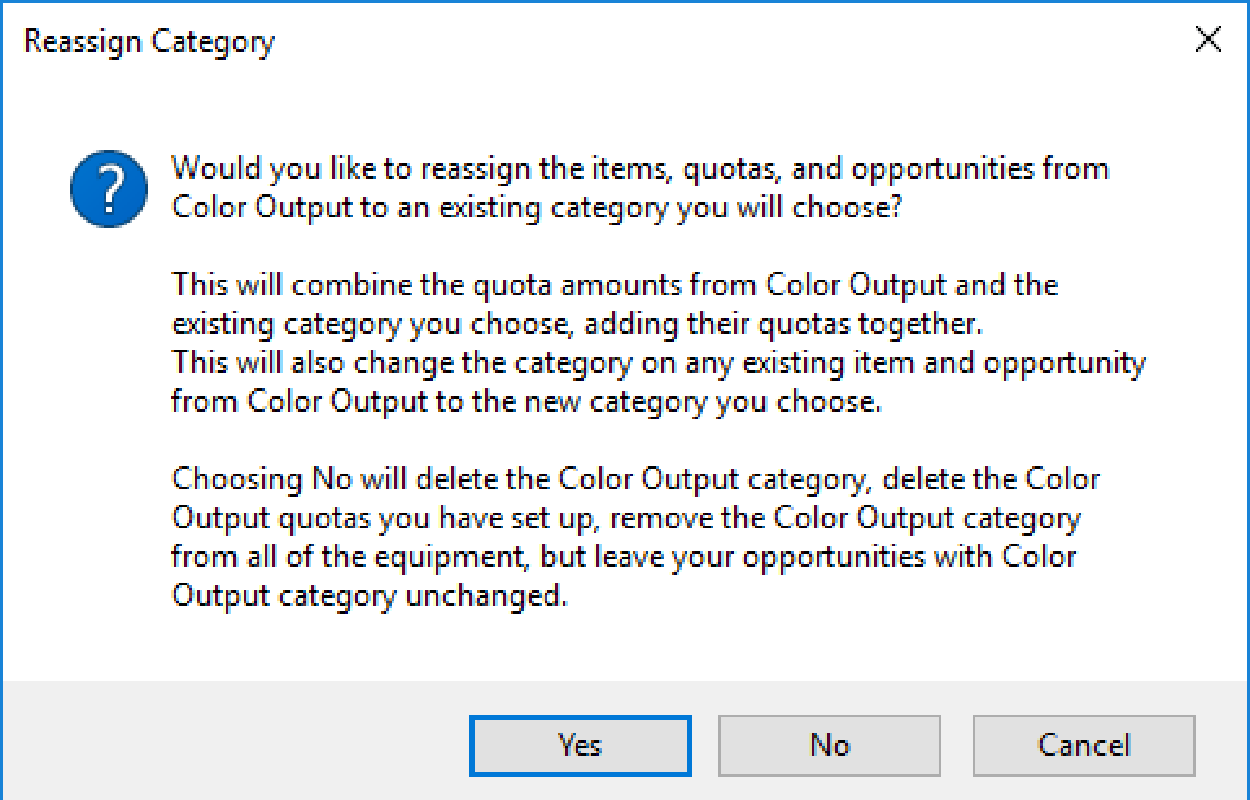Close the Reassign Category dialog
The width and height of the screenshot is (1250, 800).
pos(1208,40)
